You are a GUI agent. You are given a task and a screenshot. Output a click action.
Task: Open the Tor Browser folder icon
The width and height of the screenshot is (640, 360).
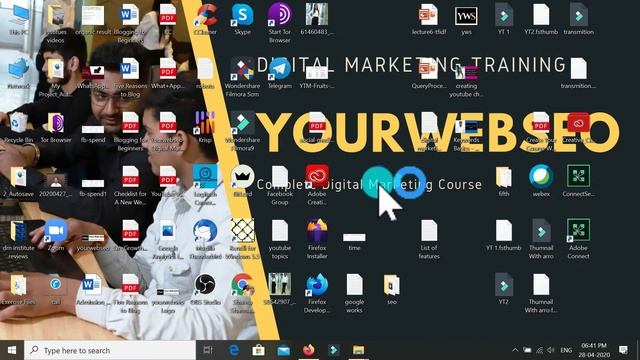(56, 127)
